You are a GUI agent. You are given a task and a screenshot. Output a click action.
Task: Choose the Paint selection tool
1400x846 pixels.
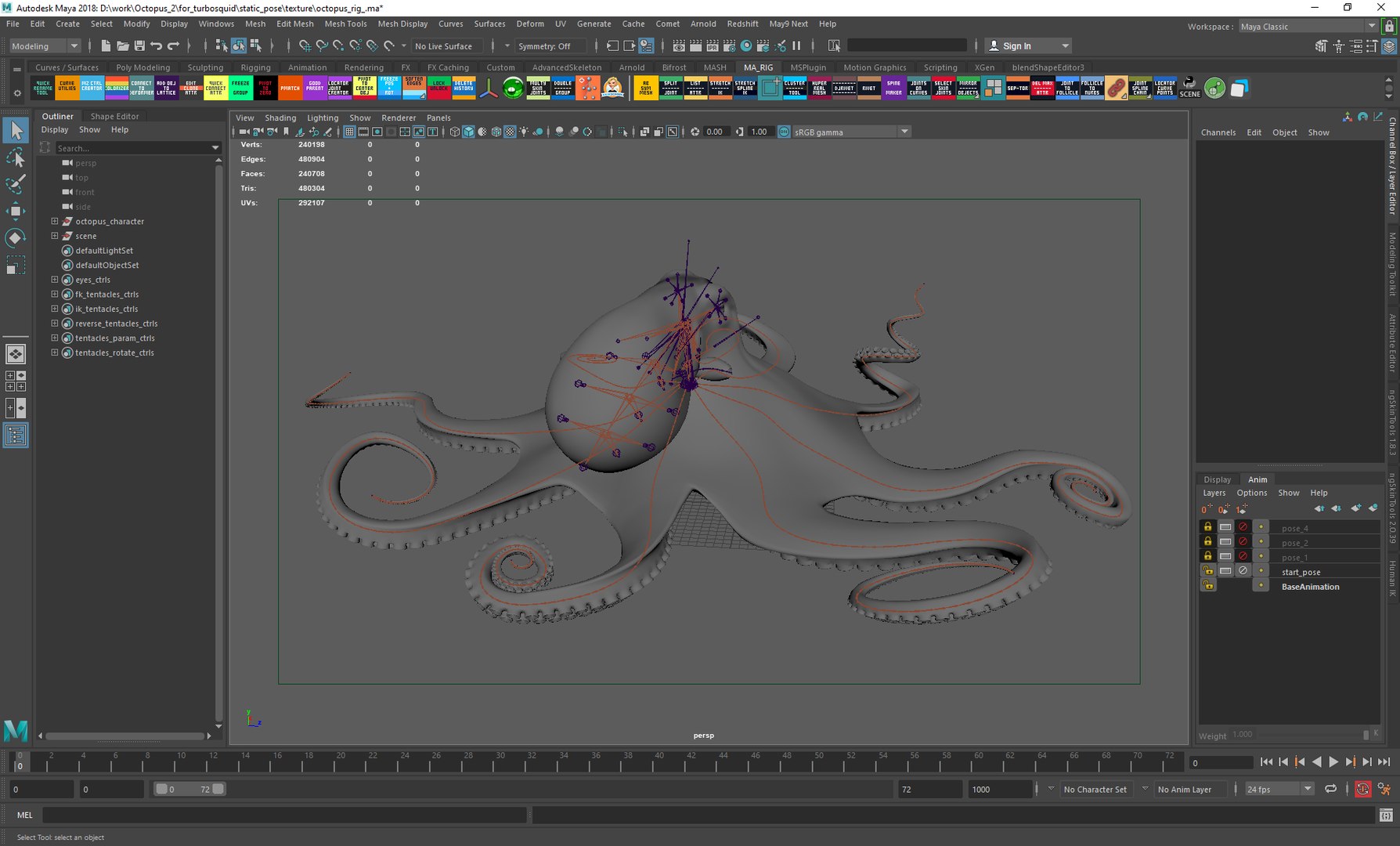16,184
